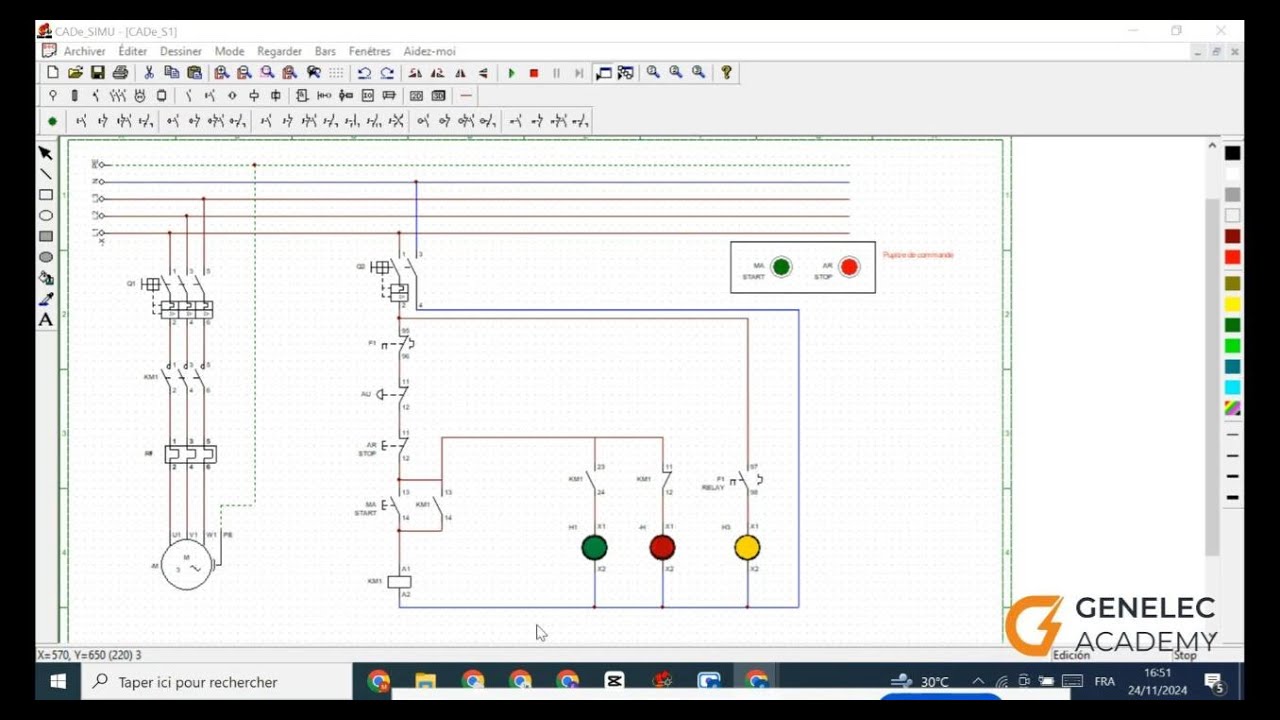1280x720 pixels.
Task: Open the notification center icon in the taskbar
Action: pos(1214,682)
